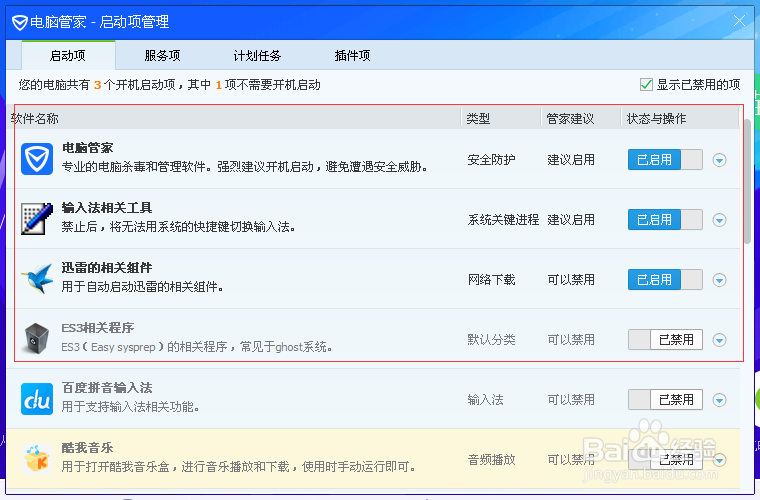Click the 输入法相关工具 pen icon
The width and height of the screenshot is (760, 500).
pos(37,219)
